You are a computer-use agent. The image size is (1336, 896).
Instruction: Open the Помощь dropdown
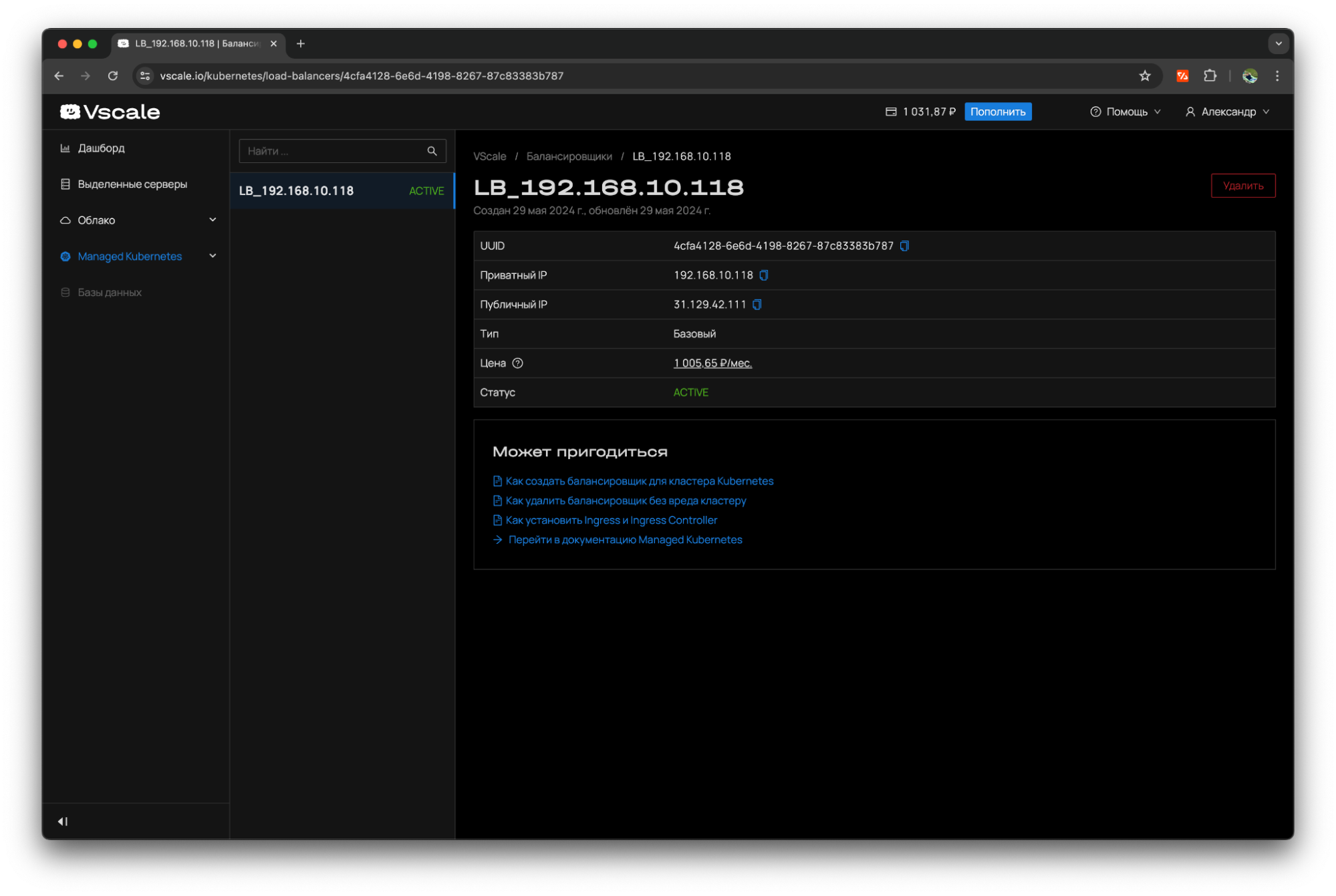pos(1126,112)
